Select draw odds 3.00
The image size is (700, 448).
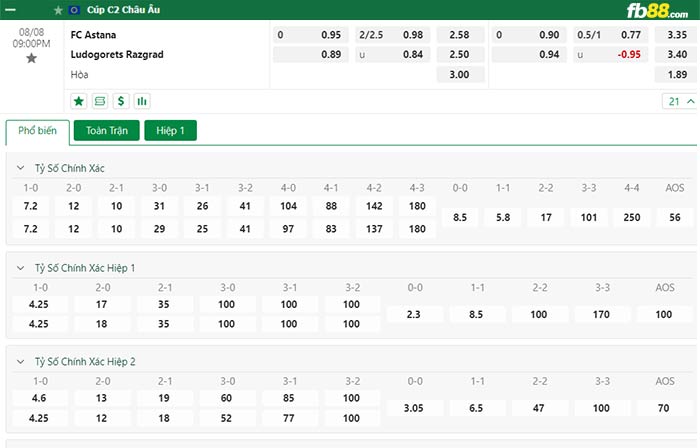[460, 75]
